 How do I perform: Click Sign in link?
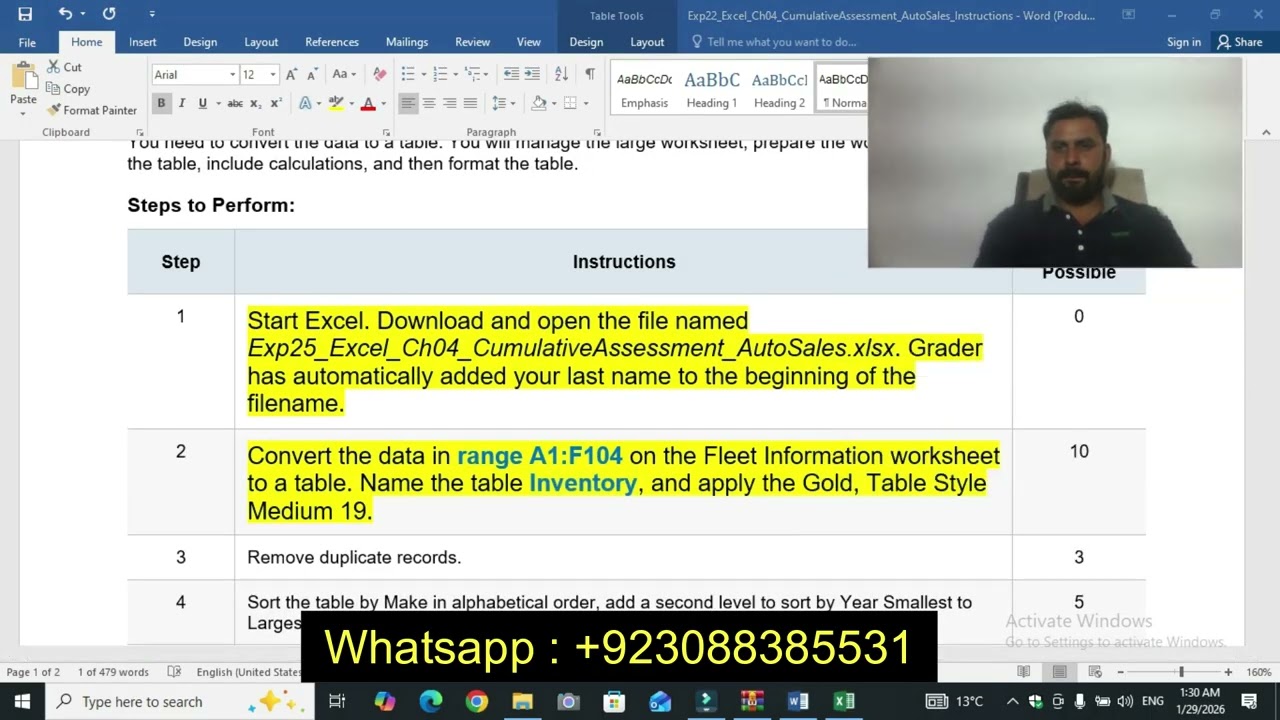[1184, 42]
